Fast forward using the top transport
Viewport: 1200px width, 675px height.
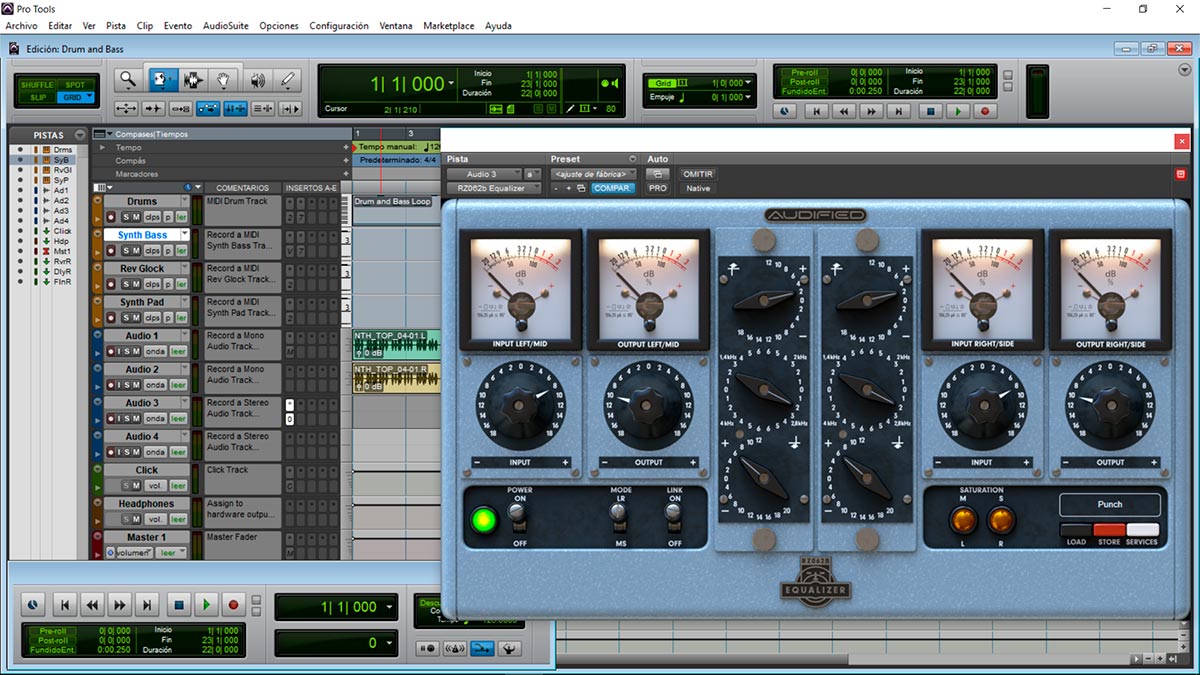[x=872, y=112]
